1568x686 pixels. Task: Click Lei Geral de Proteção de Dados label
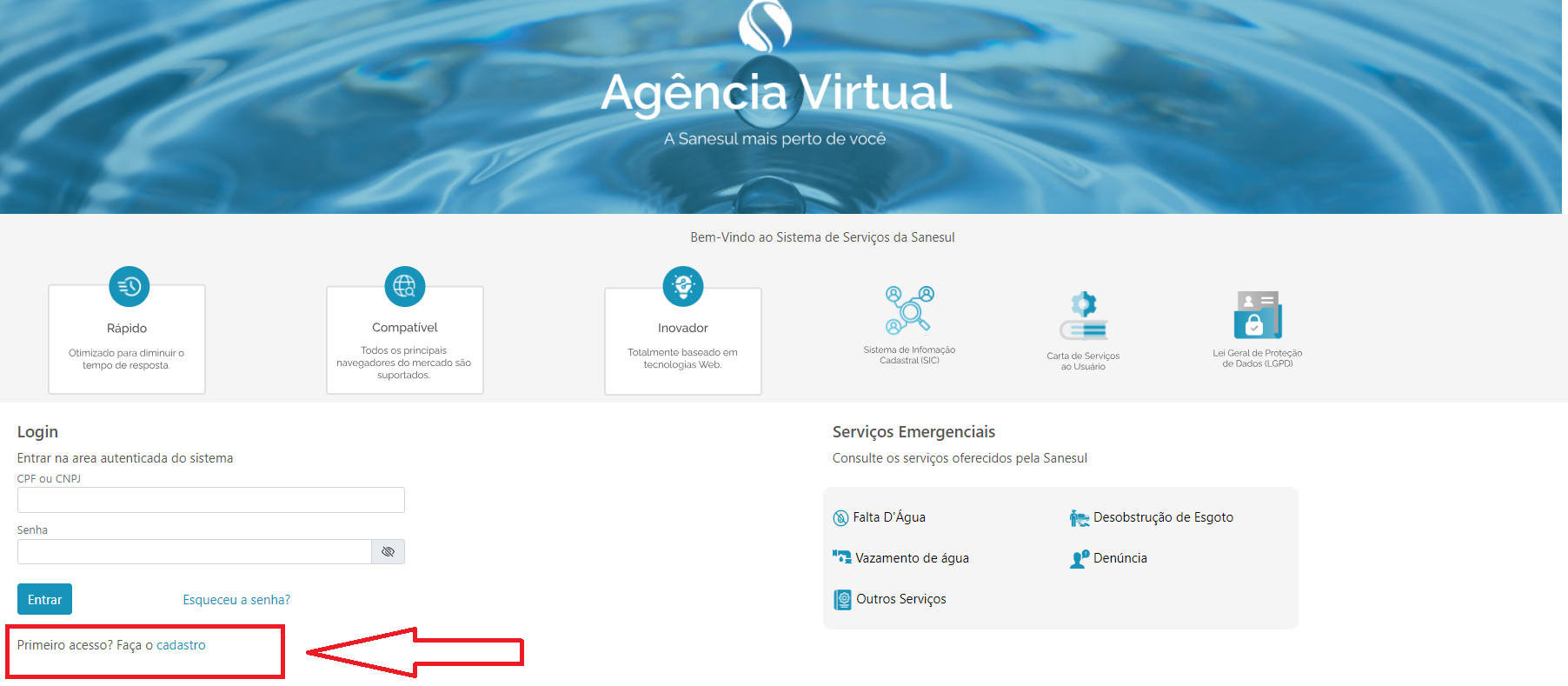click(1258, 358)
